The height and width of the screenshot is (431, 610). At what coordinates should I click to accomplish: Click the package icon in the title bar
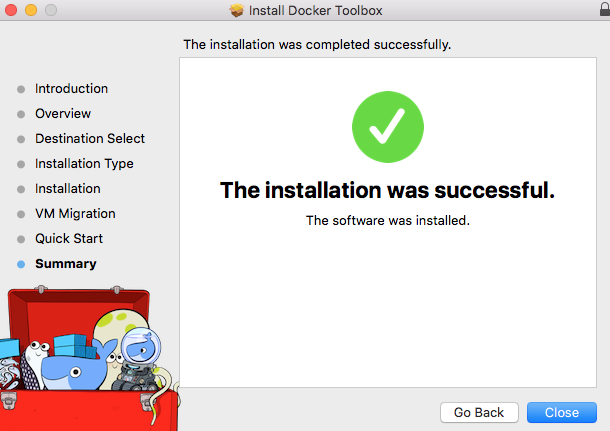pos(237,11)
